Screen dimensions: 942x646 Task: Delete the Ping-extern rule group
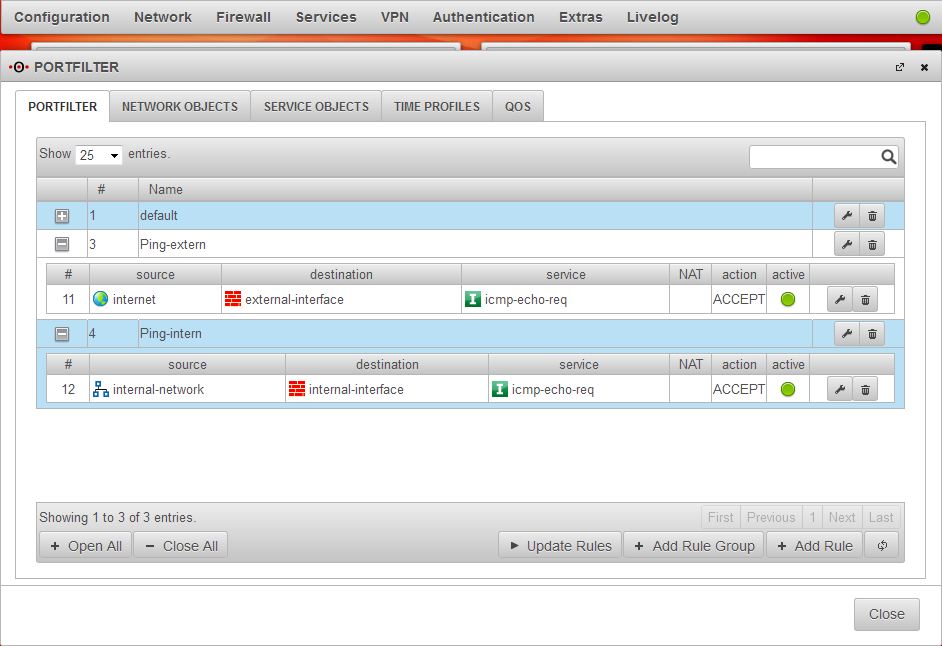pos(872,244)
